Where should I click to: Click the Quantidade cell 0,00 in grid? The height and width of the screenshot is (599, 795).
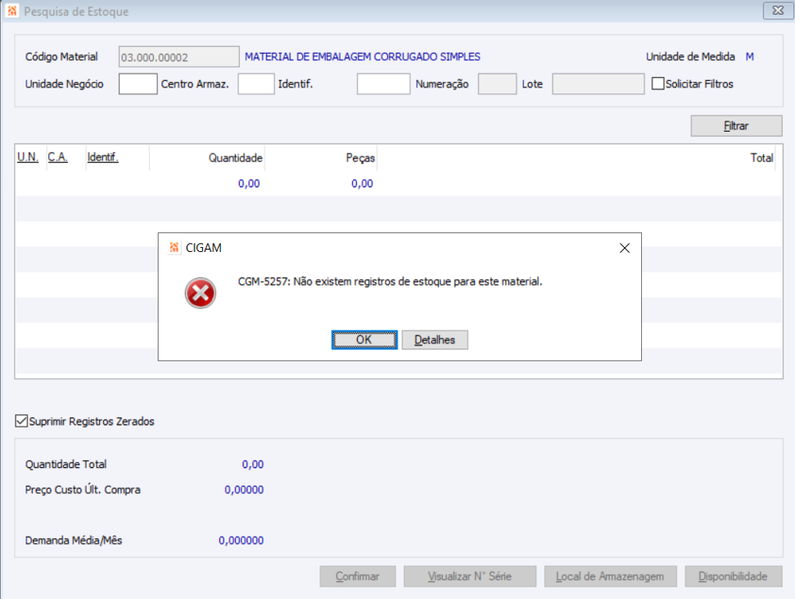click(x=249, y=184)
